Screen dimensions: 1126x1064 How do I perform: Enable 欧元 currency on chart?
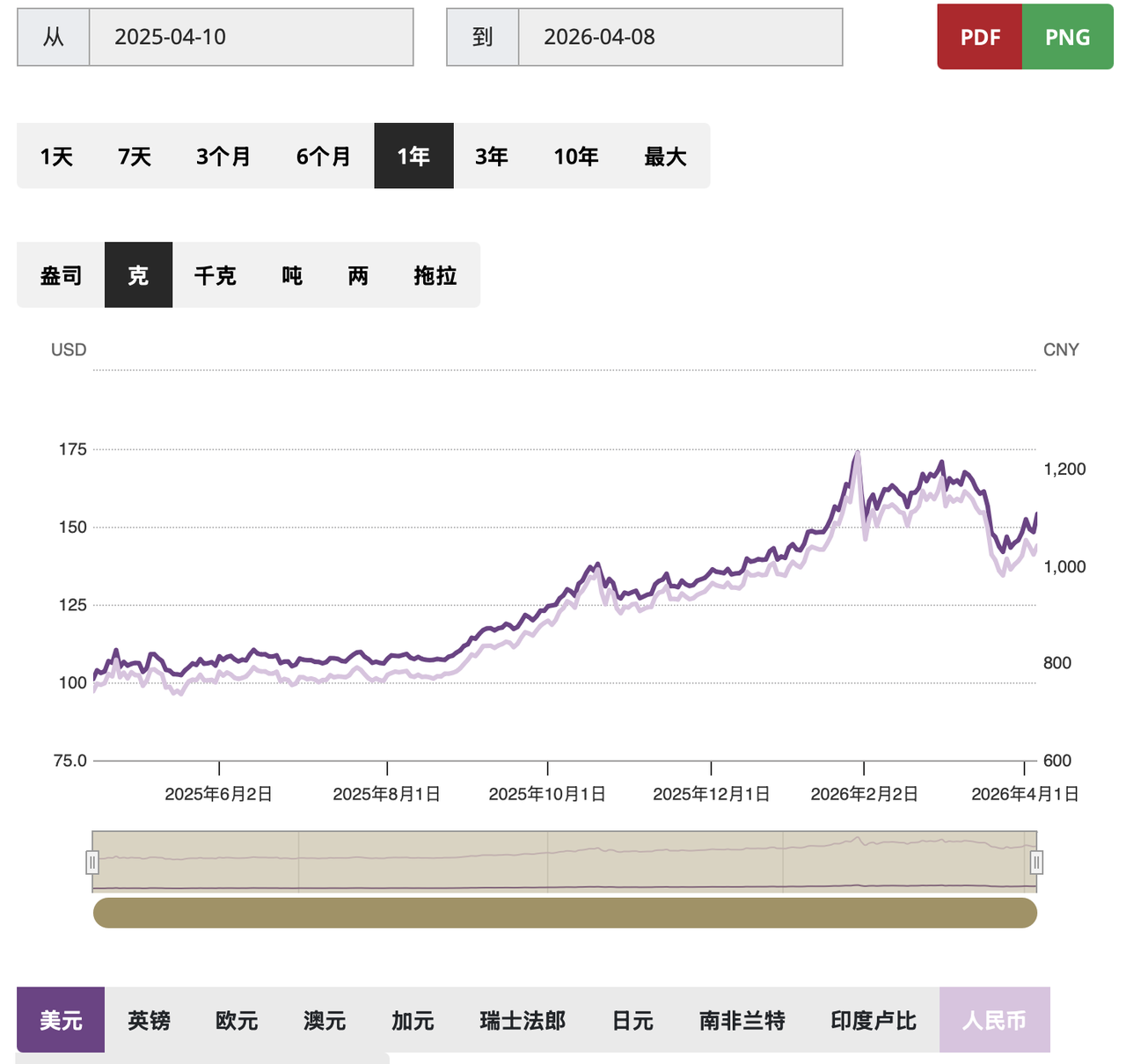[237, 1020]
